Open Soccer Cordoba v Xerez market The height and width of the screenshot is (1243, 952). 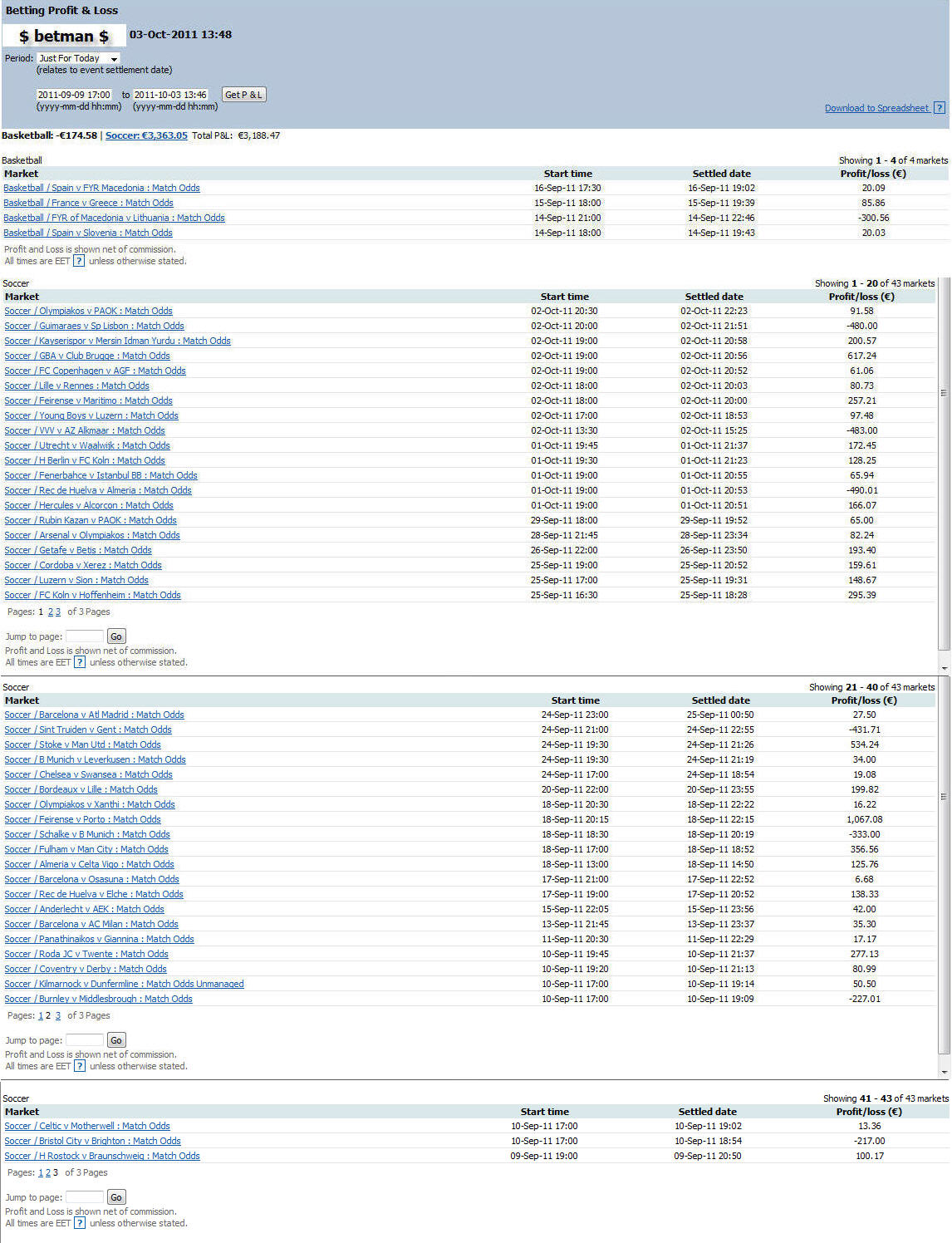pos(83,565)
